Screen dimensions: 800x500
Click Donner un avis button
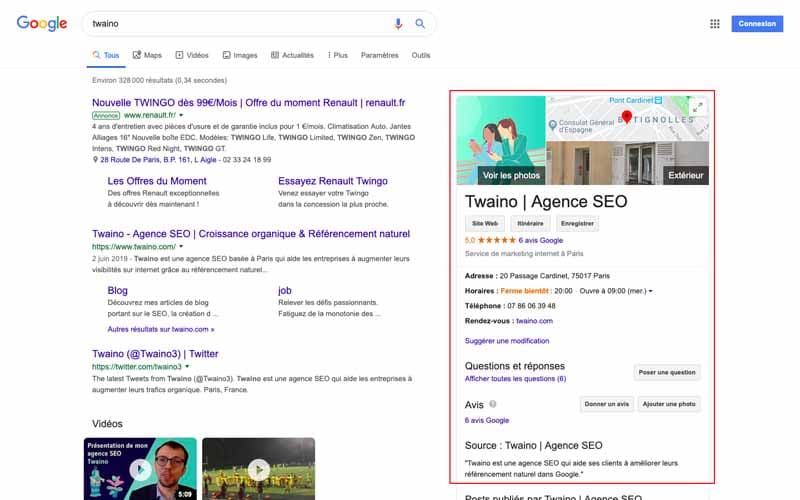point(607,404)
